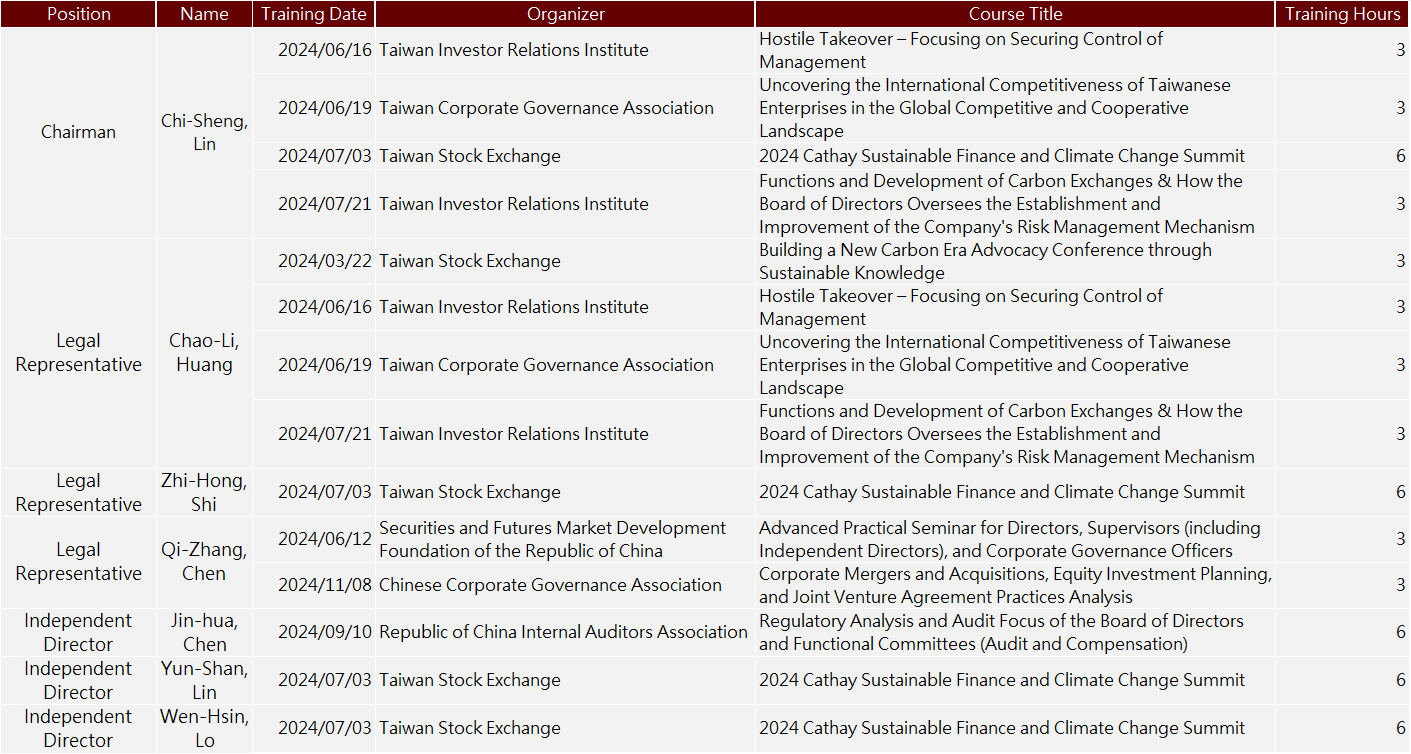This screenshot has height=754, width=1411.
Task: Select the name Chao-Li, Huang
Action: point(204,353)
